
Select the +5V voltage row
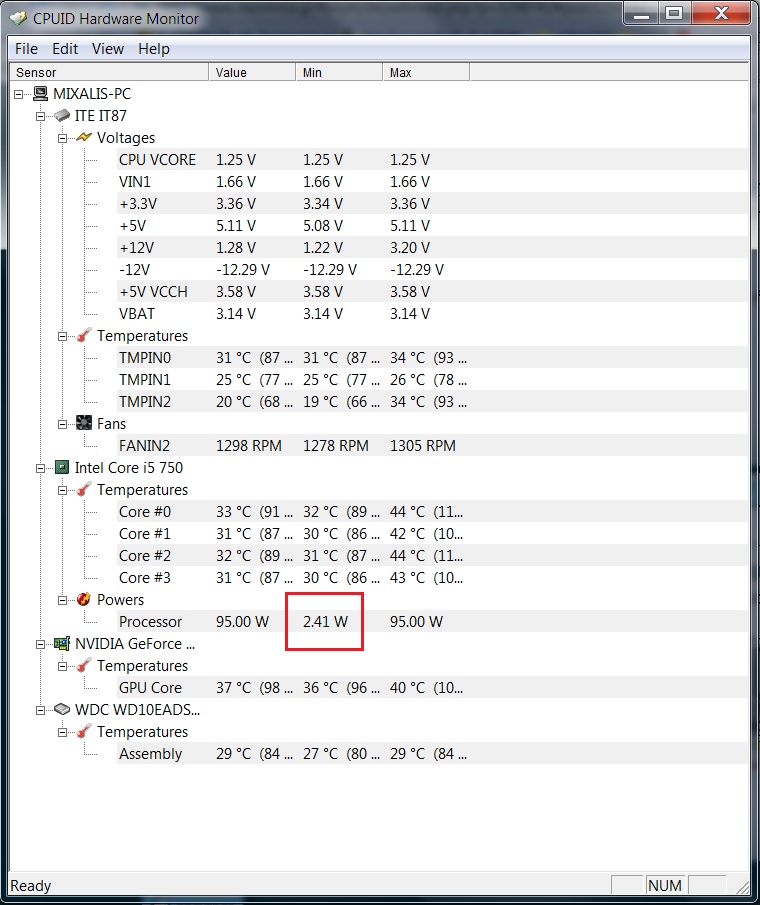[432, 225]
